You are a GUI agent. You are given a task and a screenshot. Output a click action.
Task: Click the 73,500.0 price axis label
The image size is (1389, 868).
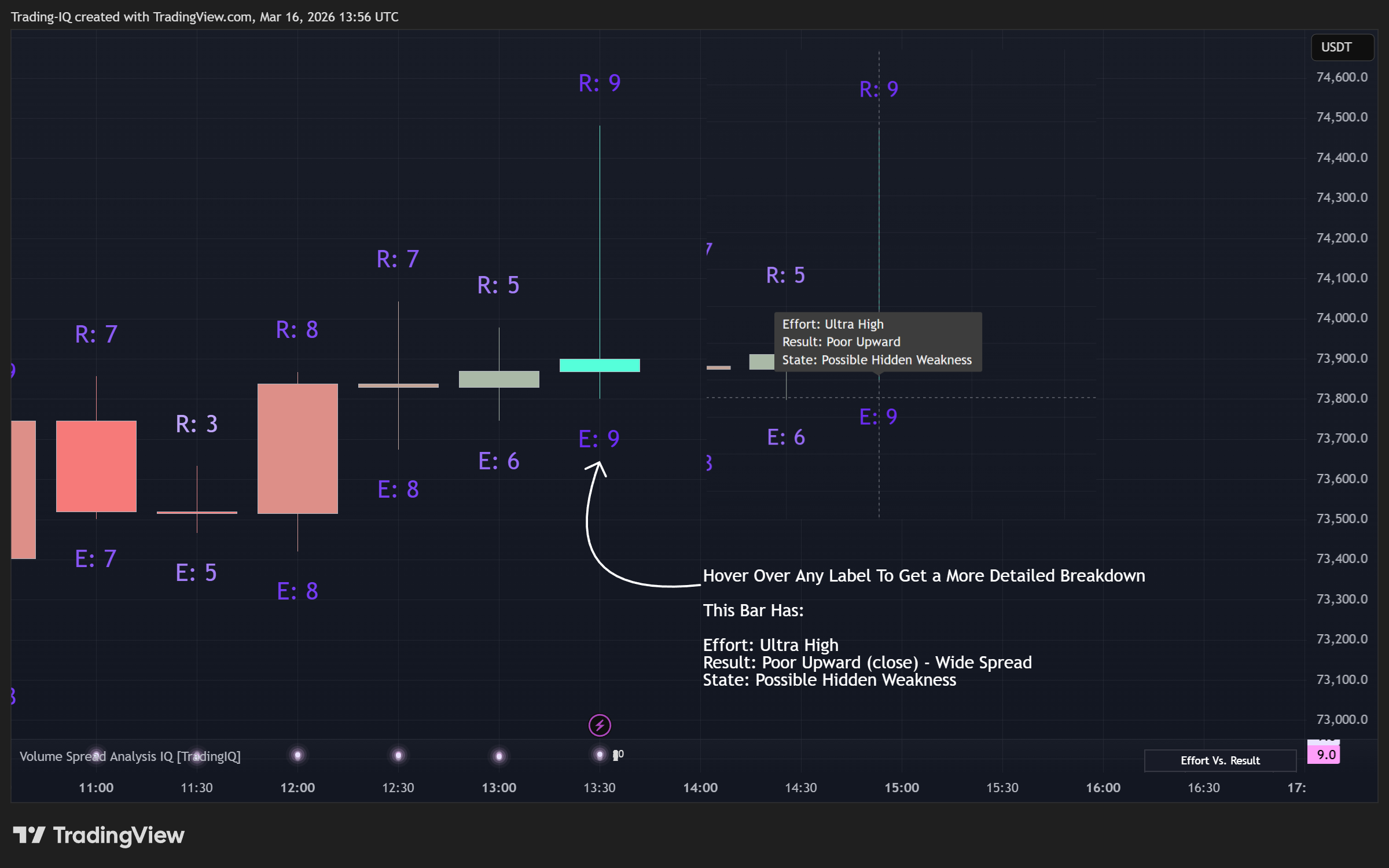[x=1342, y=519]
